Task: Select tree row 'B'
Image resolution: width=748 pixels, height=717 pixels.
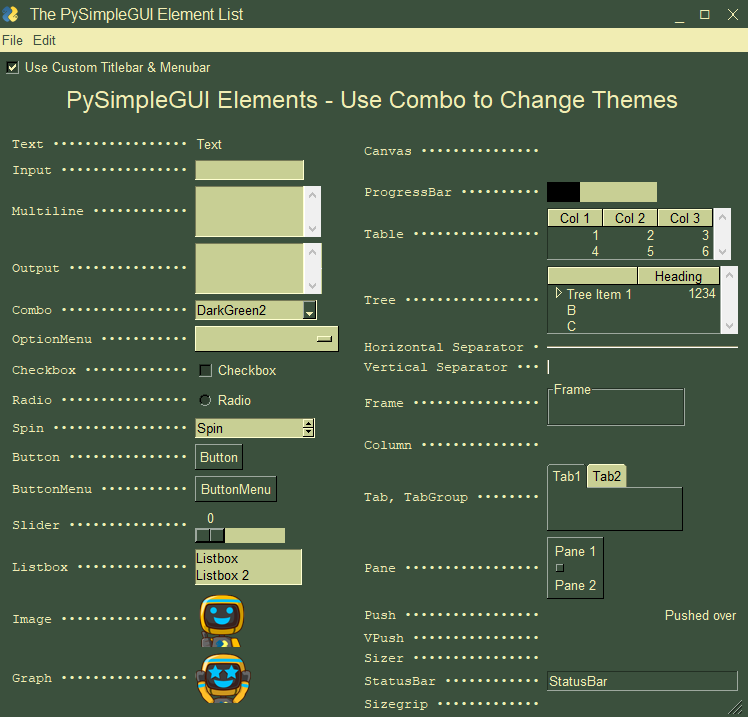Action: [x=571, y=310]
